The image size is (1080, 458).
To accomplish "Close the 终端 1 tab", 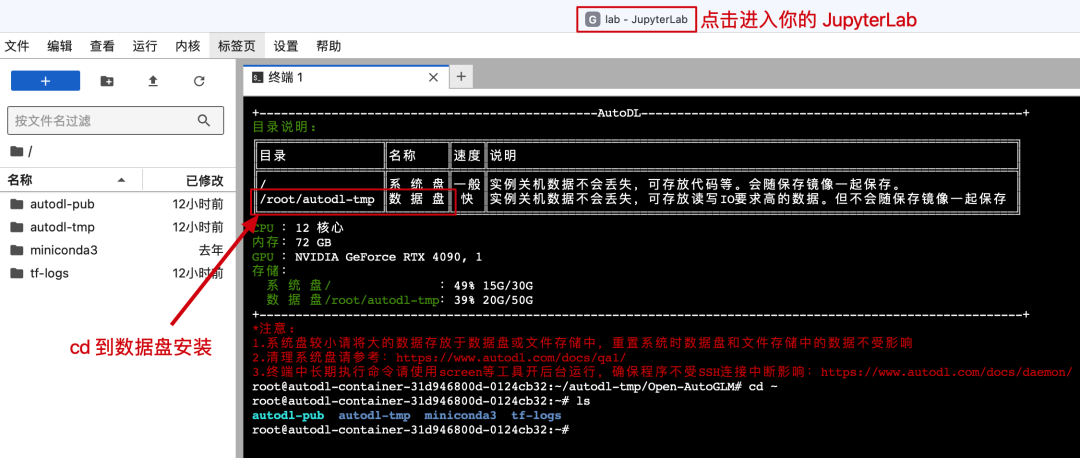I will coord(434,77).
